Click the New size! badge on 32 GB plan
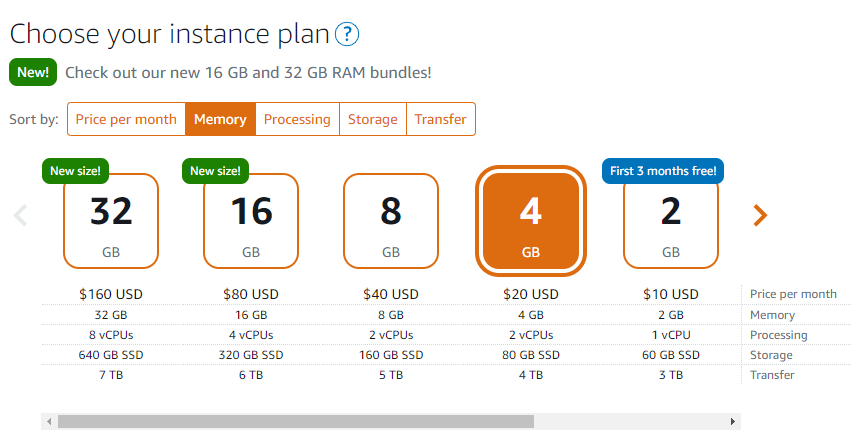 [75, 171]
